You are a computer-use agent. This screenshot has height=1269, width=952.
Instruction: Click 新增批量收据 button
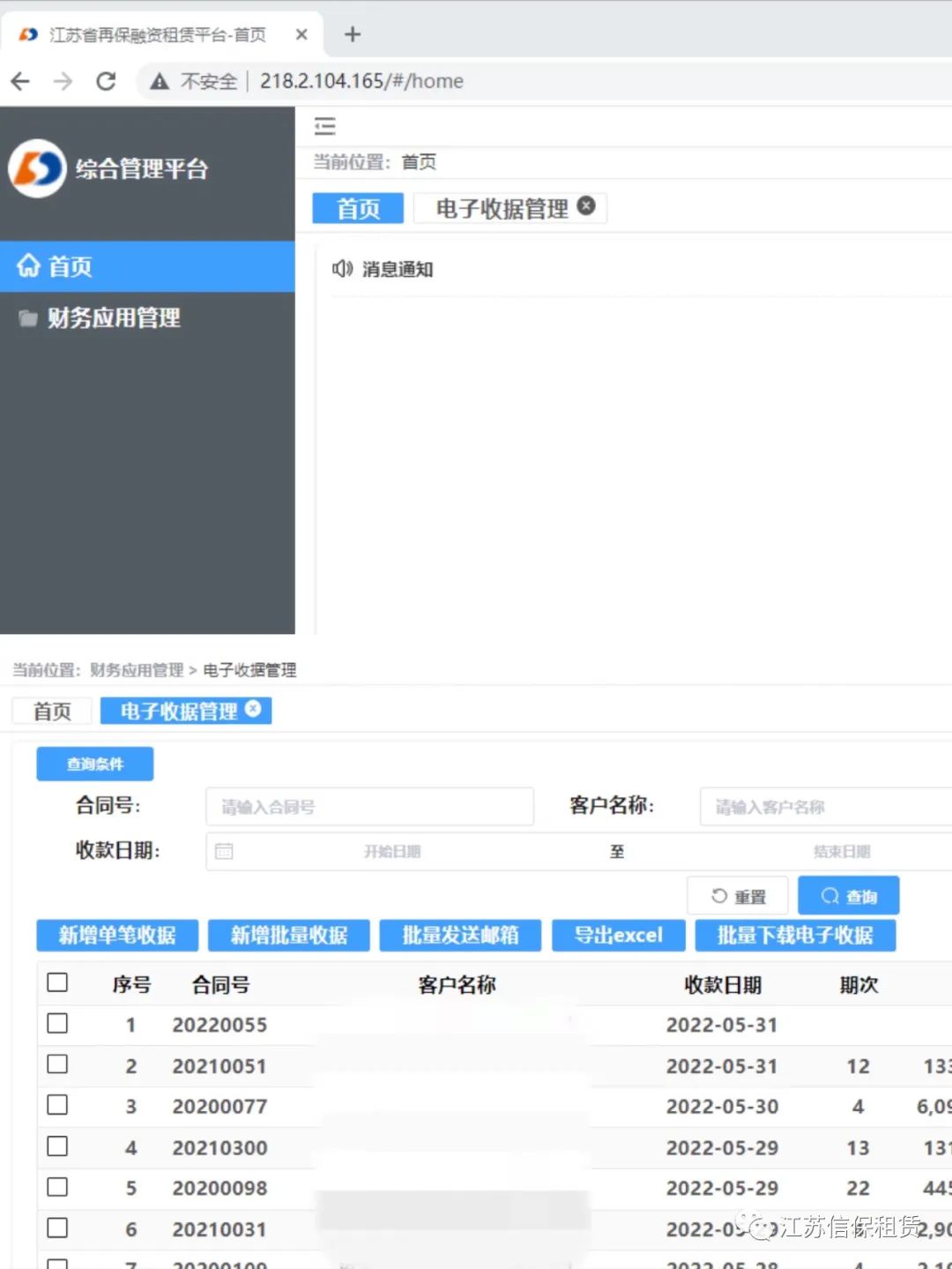(x=289, y=935)
